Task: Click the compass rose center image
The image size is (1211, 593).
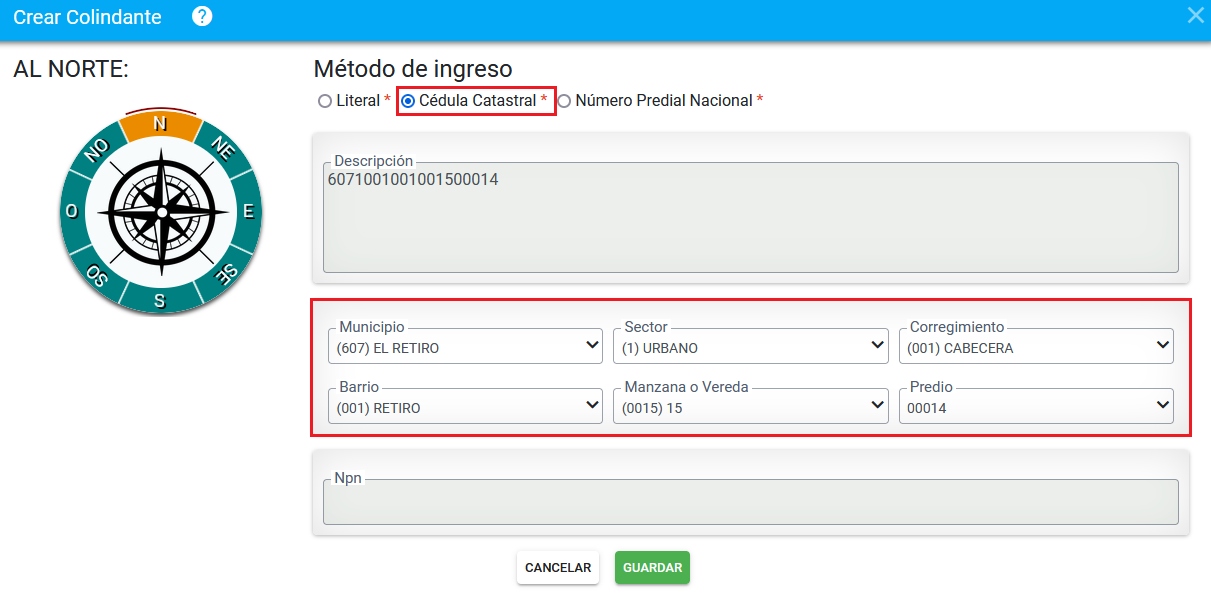Action: click(x=160, y=212)
